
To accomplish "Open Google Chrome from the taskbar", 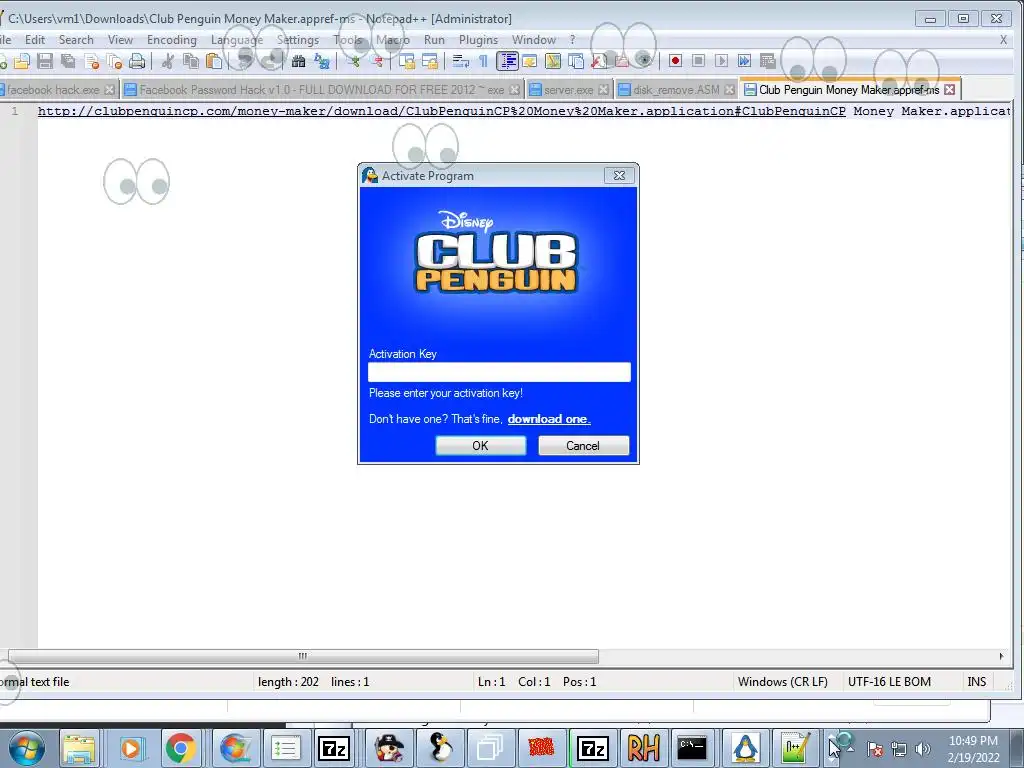I will (x=181, y=748).
